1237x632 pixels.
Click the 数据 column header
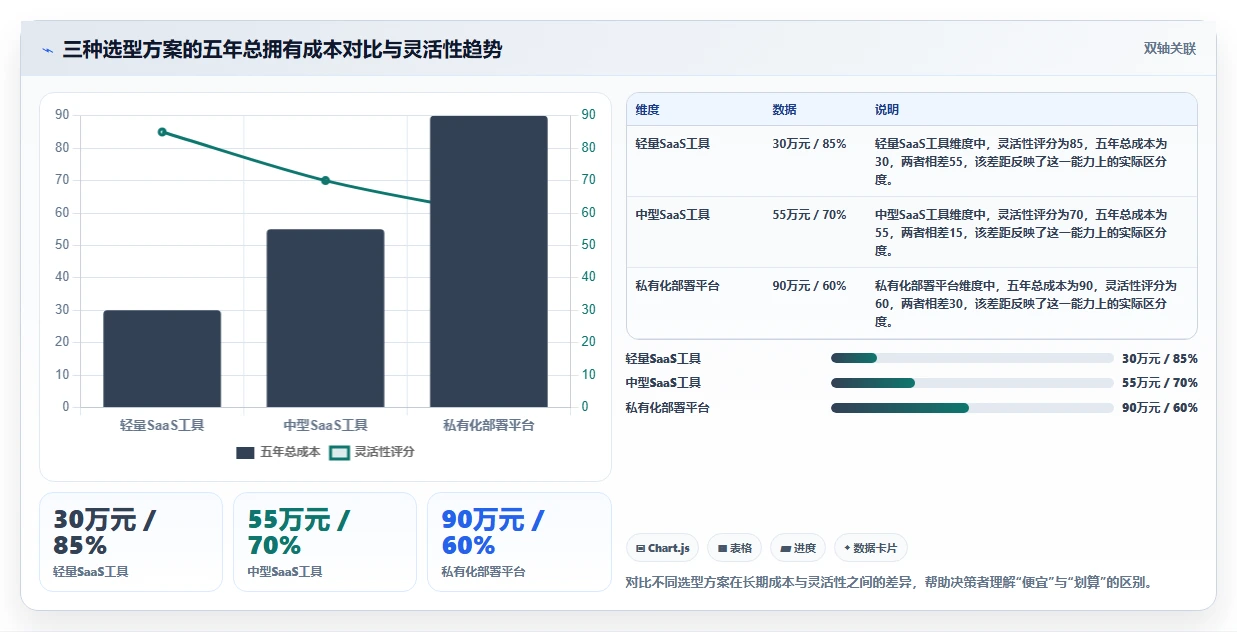tap(785, 110)
